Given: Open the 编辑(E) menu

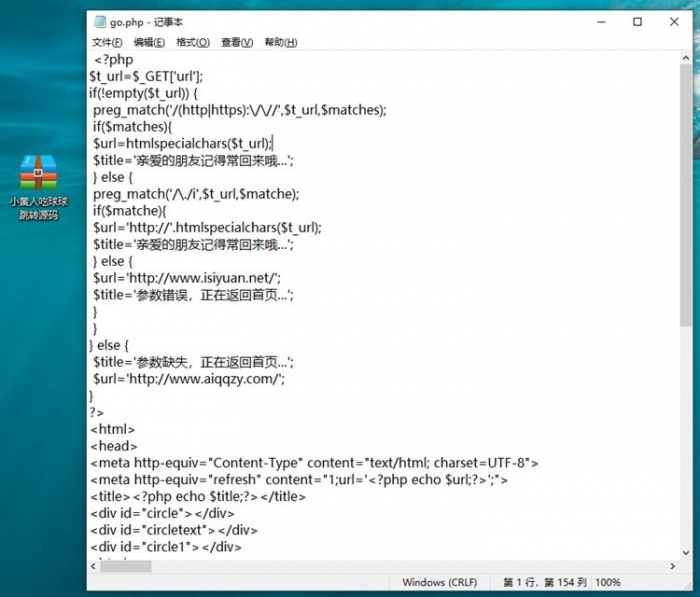Looking at the screenshot, I should tap(149, 42).
